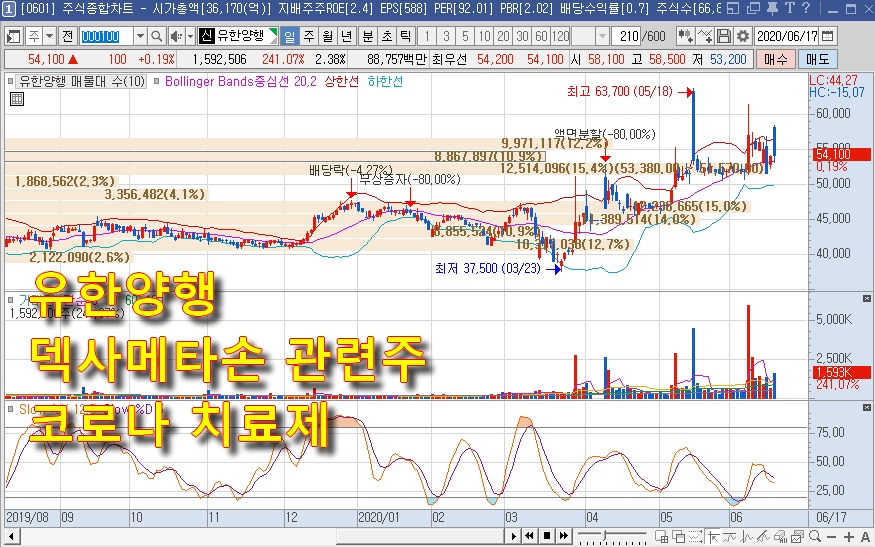Click the add indicator chart icon
The image size is (875, 547).
685,36
